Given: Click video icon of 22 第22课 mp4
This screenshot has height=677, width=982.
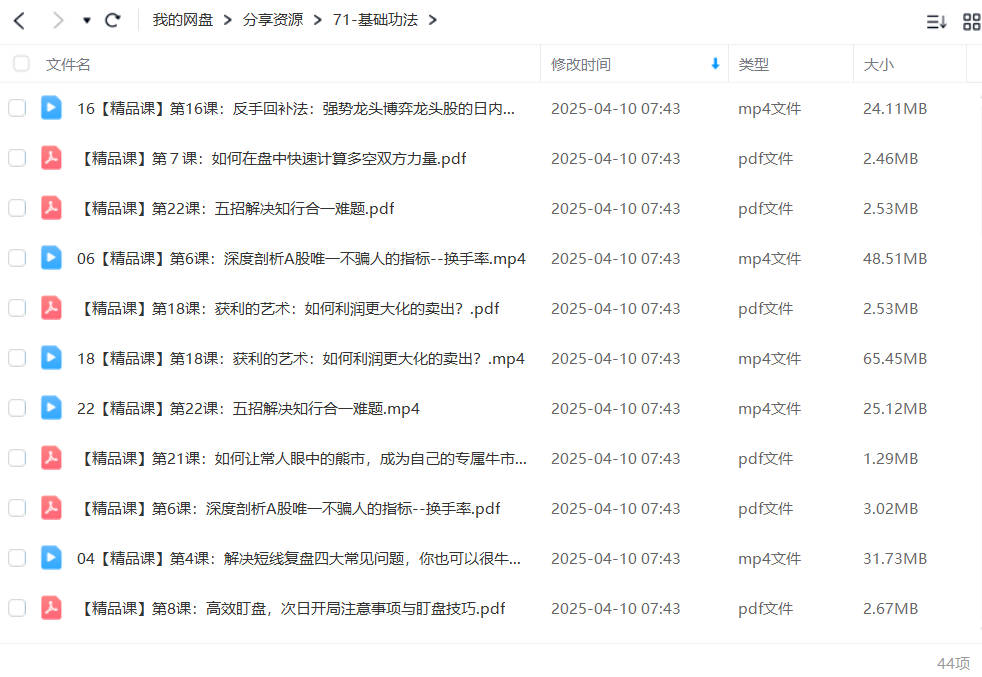Looking at the screenshot, I should tap(51, 408).
